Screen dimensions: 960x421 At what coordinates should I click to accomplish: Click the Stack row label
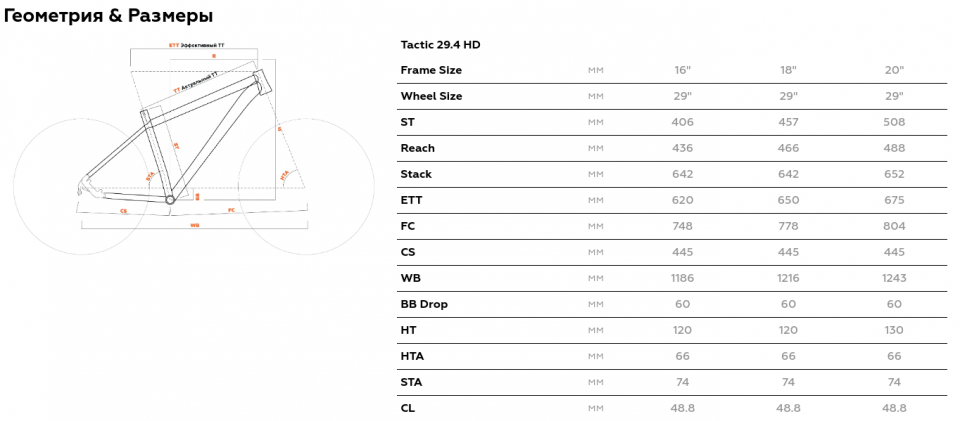point(416,174)
